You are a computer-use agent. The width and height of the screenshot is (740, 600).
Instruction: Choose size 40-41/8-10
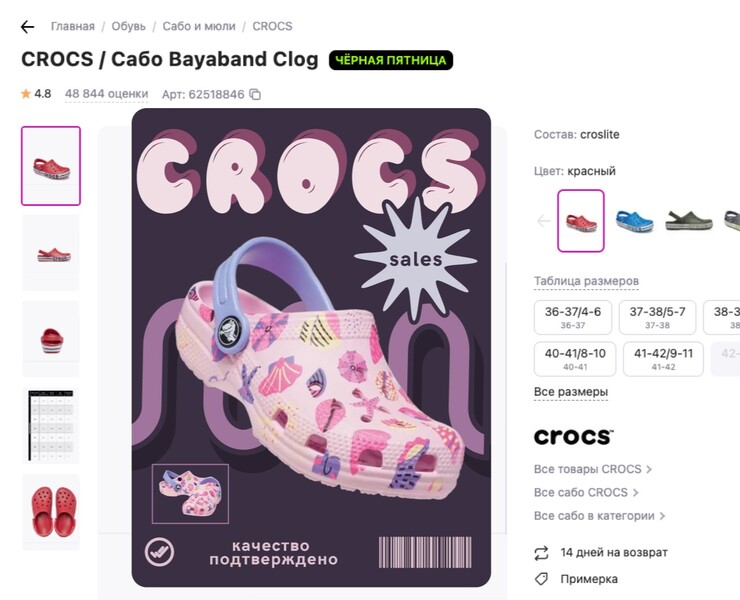pos(573,359)
